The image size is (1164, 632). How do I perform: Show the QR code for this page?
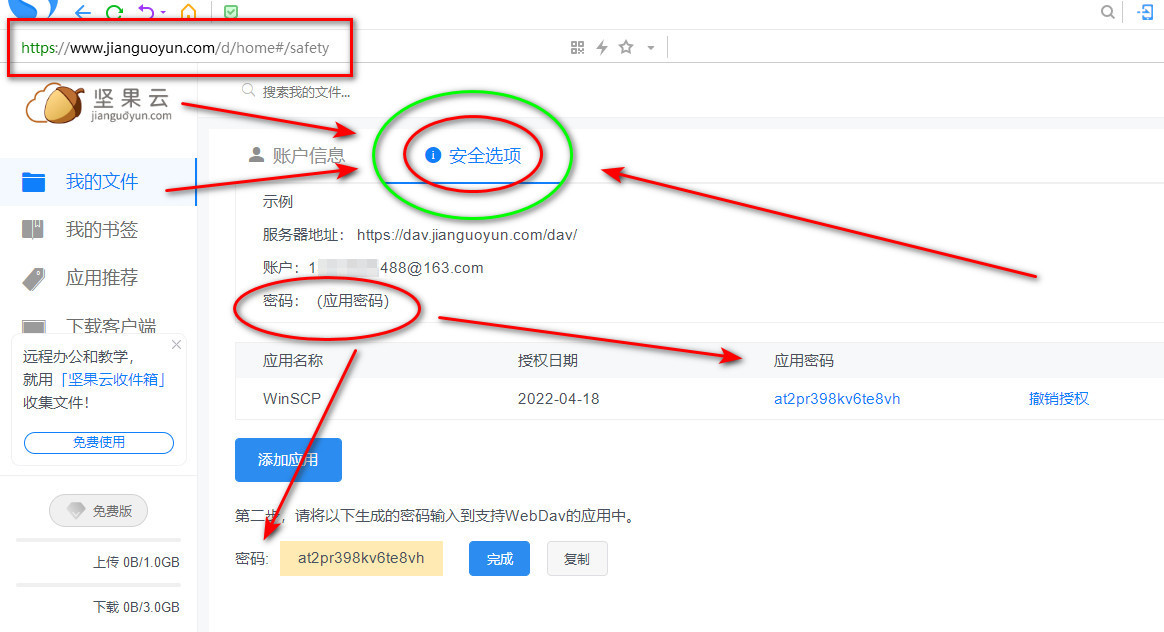pos(578,48)
